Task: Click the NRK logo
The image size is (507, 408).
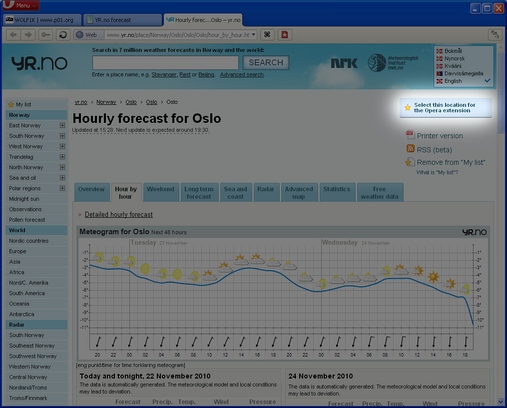Action: point(344,63)
